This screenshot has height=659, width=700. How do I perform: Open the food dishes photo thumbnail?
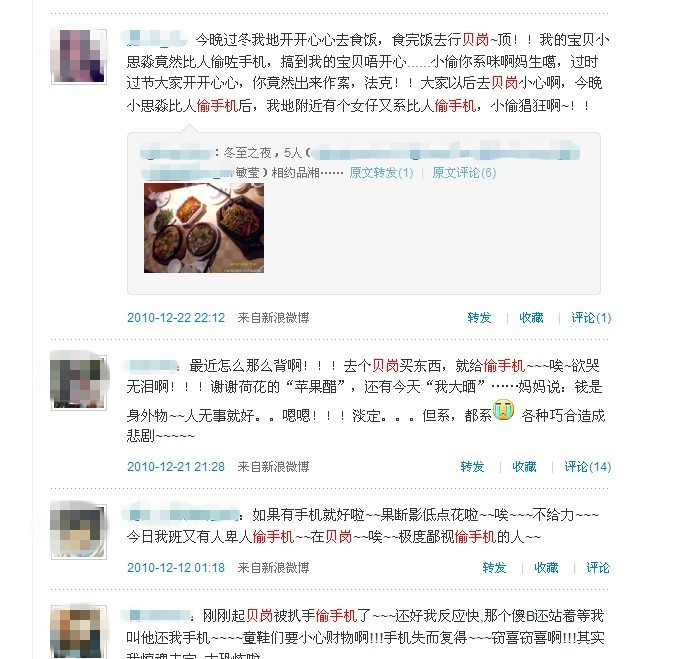tap(204, 228)
